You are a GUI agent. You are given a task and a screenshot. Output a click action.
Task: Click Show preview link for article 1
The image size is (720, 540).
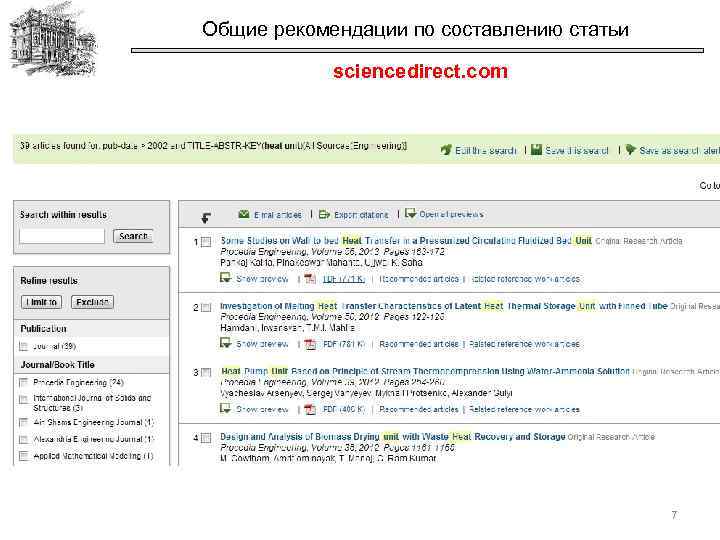(x=262, y=279)
